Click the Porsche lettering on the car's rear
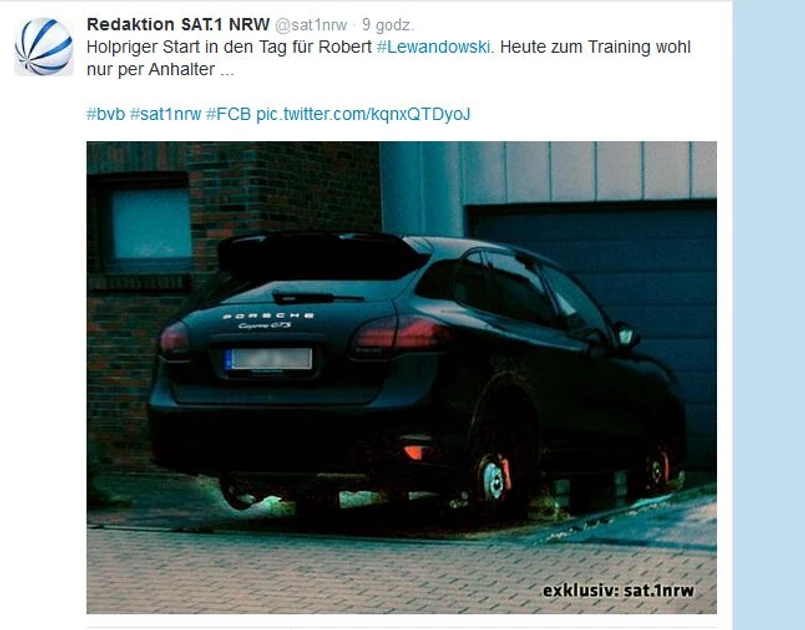This screenshot has width=805, height=630. 268,316
